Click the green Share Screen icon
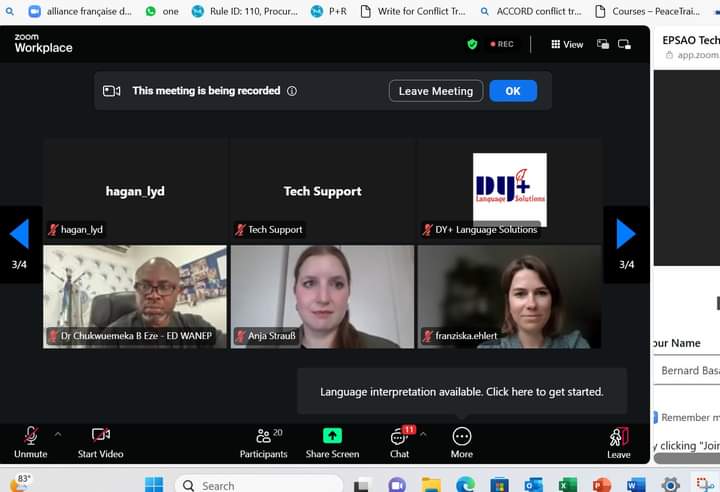The width and height of the screenshot is (720, 492). (x=332, y=436)
